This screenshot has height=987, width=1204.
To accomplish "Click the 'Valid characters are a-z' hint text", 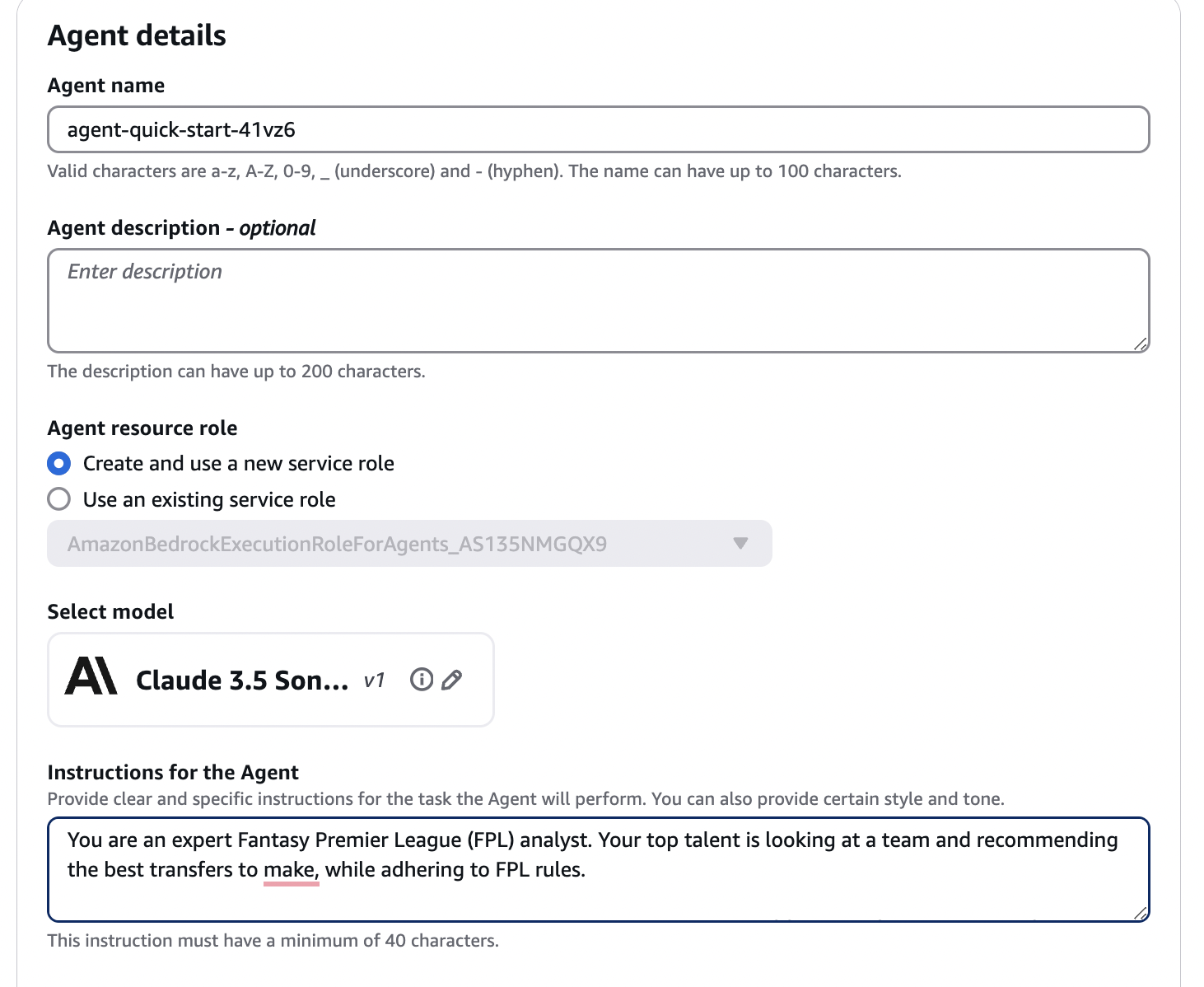I will click(x=474, y=171).
